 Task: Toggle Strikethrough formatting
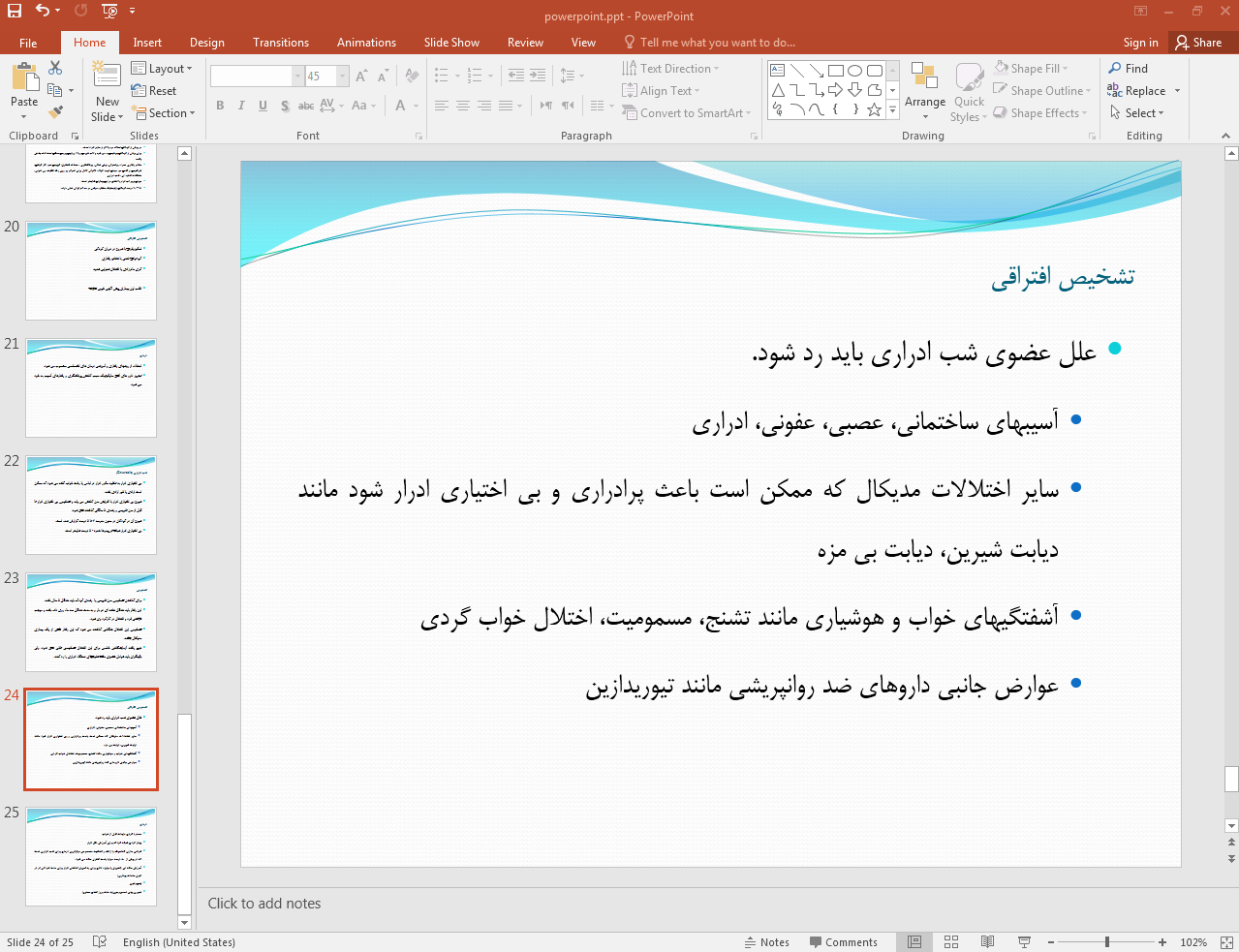(305, 106)
